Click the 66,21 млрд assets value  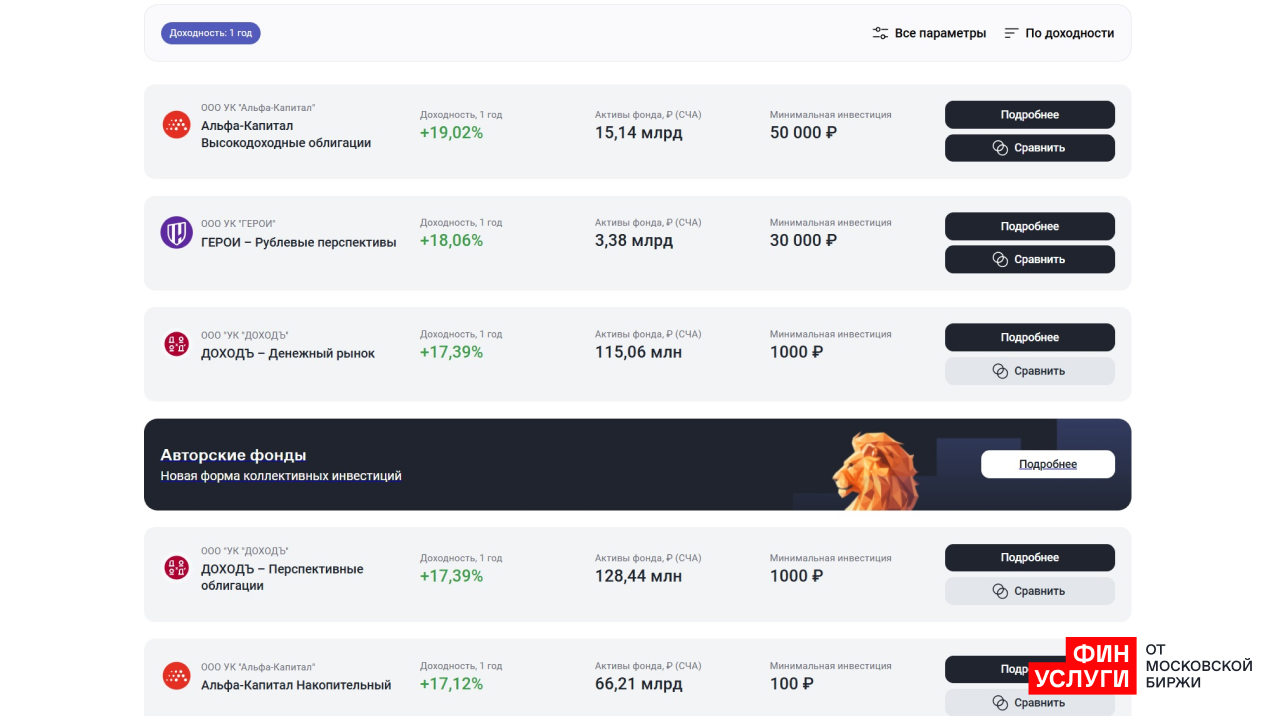click(x=639, y=684)
